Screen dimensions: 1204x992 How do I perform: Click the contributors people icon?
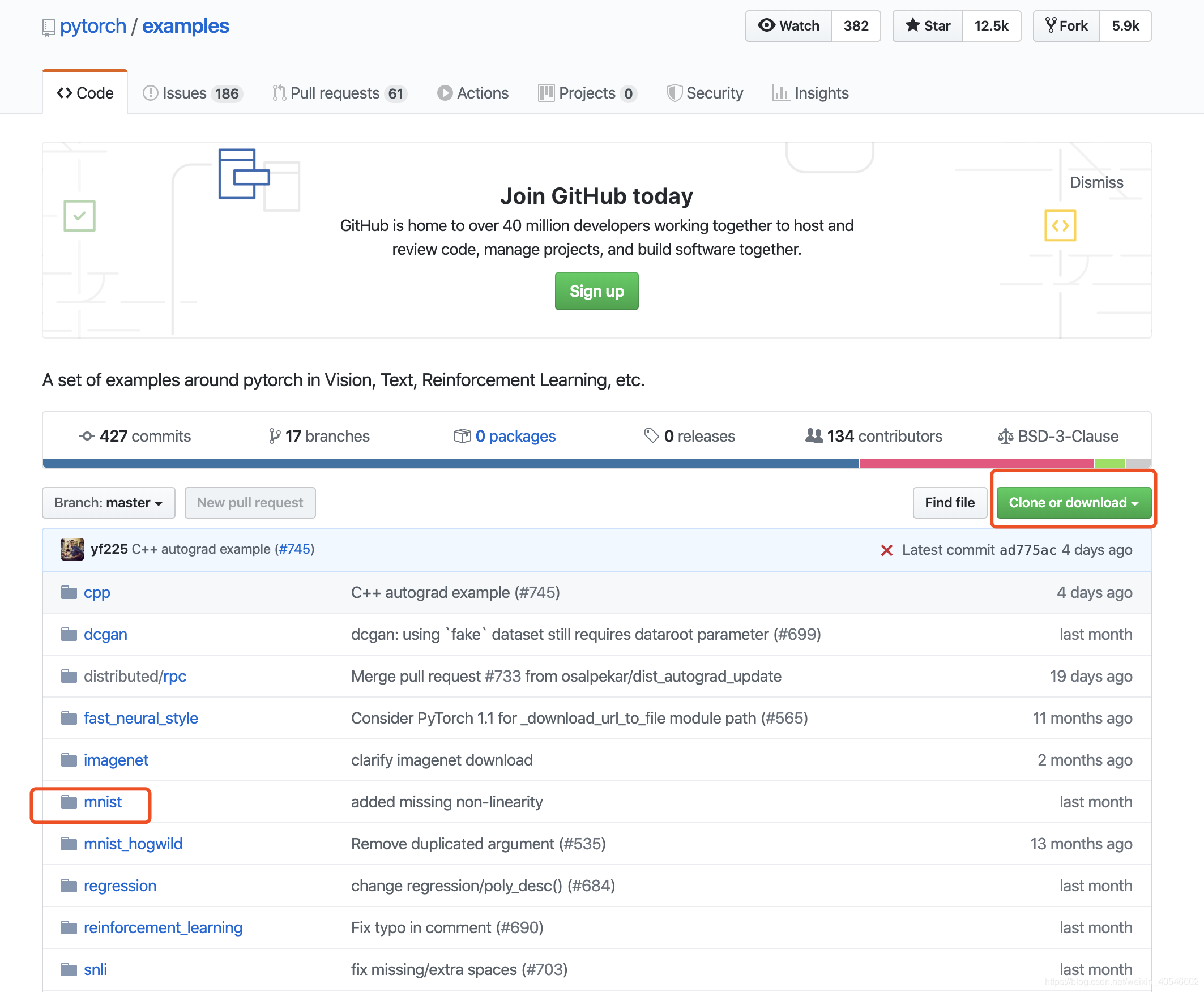814,435
